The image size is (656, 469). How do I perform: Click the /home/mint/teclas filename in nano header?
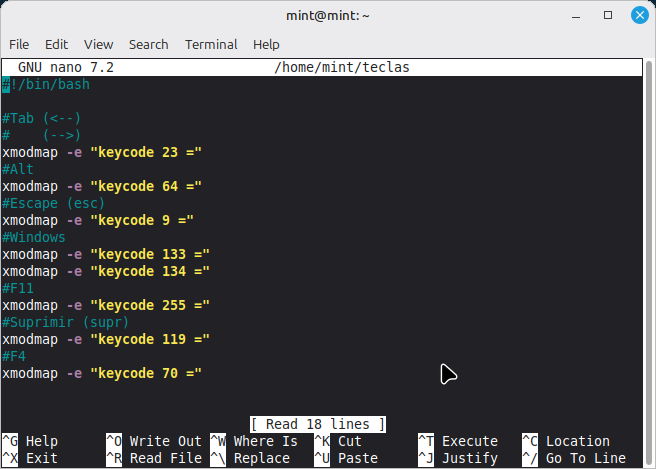click(341, 67)
